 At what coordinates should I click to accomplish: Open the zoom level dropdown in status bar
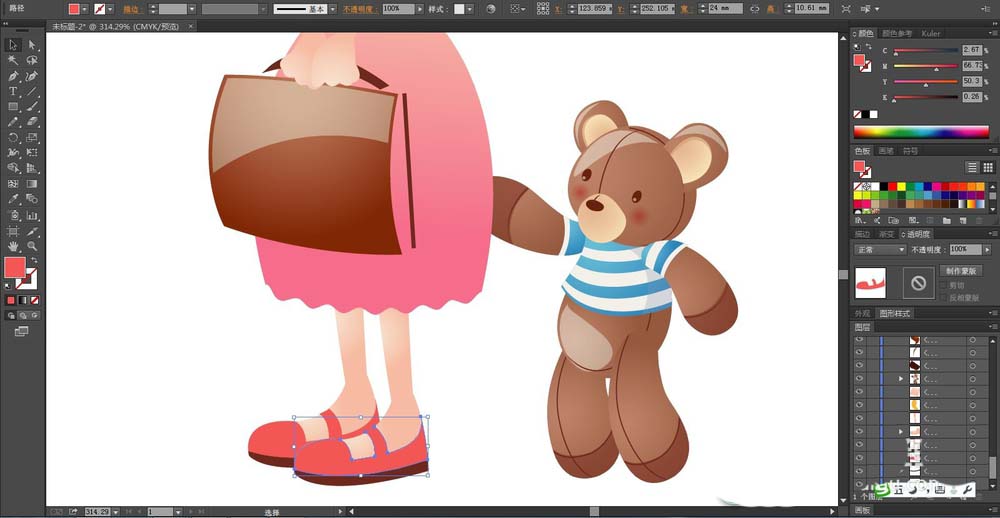[117, 512]
